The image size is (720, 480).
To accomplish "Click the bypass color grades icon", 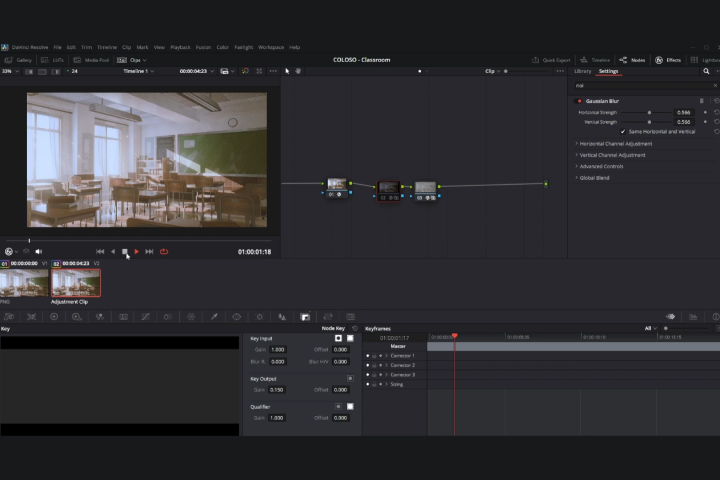I will [245, 71].
